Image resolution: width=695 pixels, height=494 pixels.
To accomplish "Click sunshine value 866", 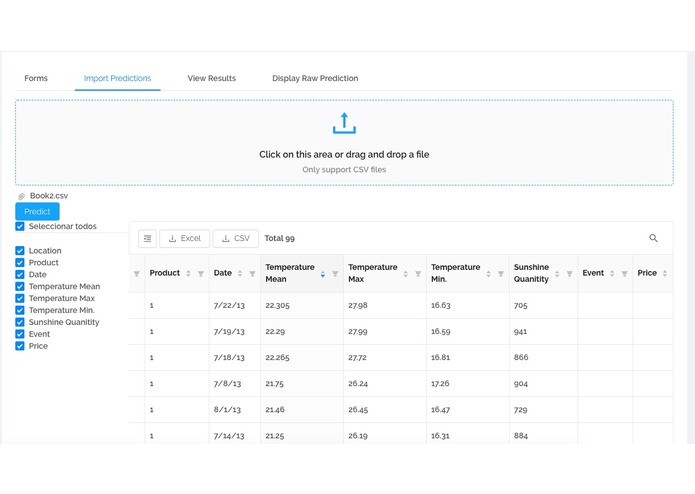I will pos(521,358).
